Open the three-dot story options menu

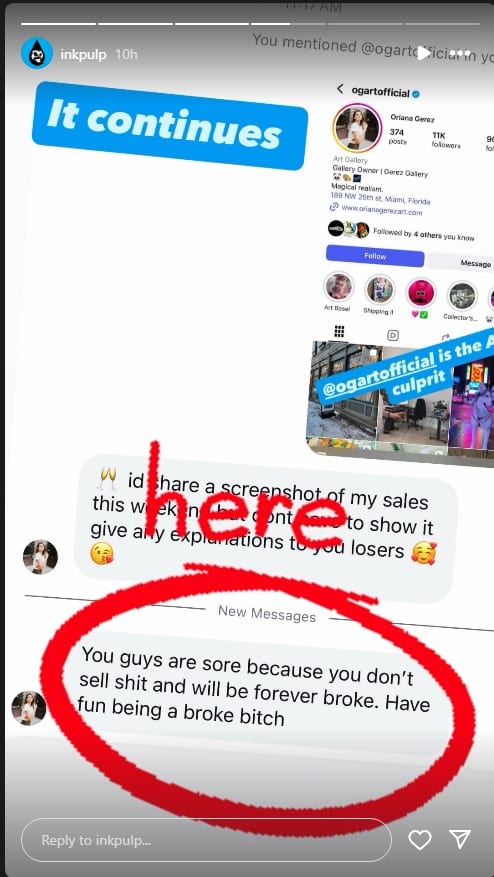pyautogui.click(x=461, y=54)
